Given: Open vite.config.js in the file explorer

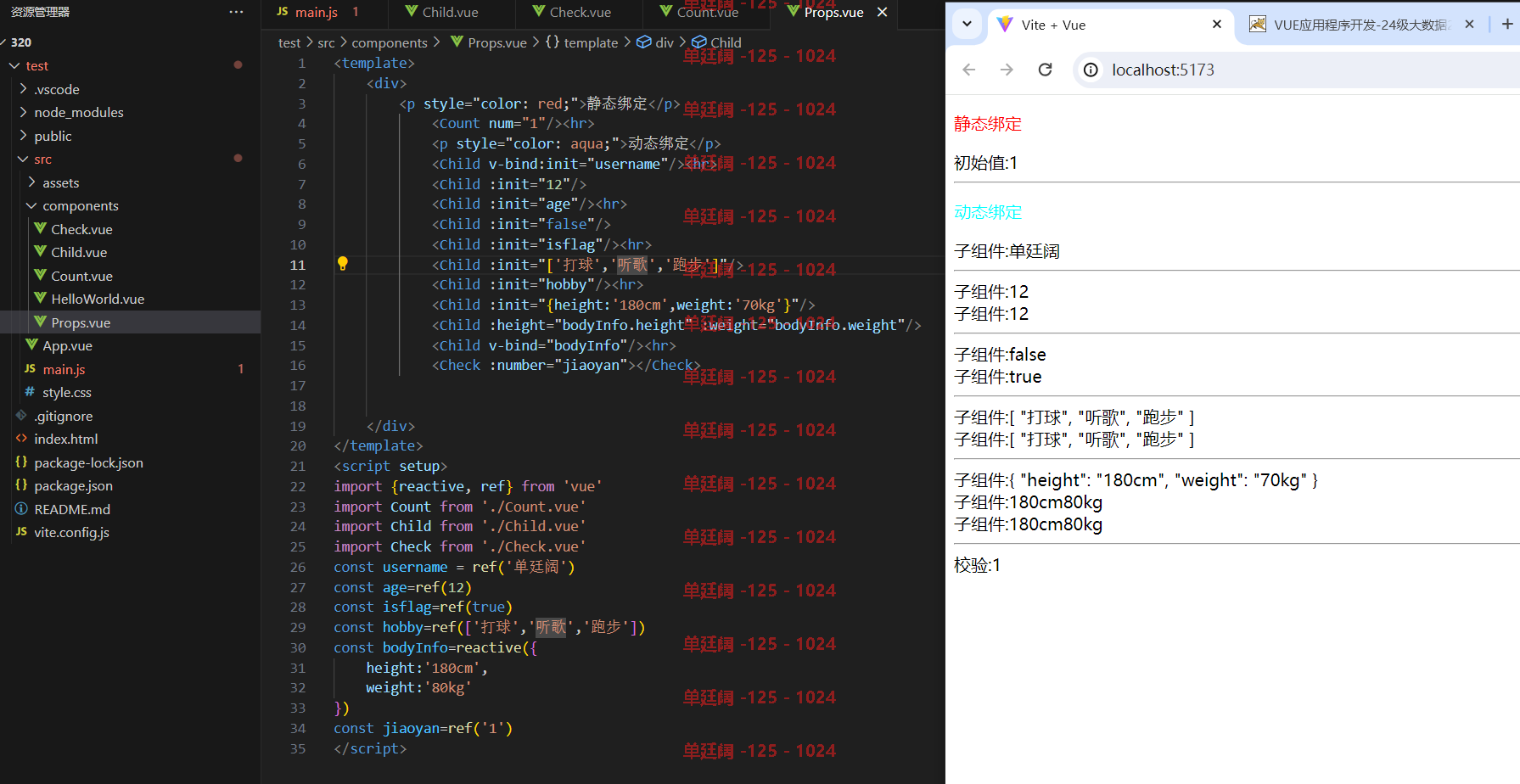Looking at the screenshot, I should point(130,532).
